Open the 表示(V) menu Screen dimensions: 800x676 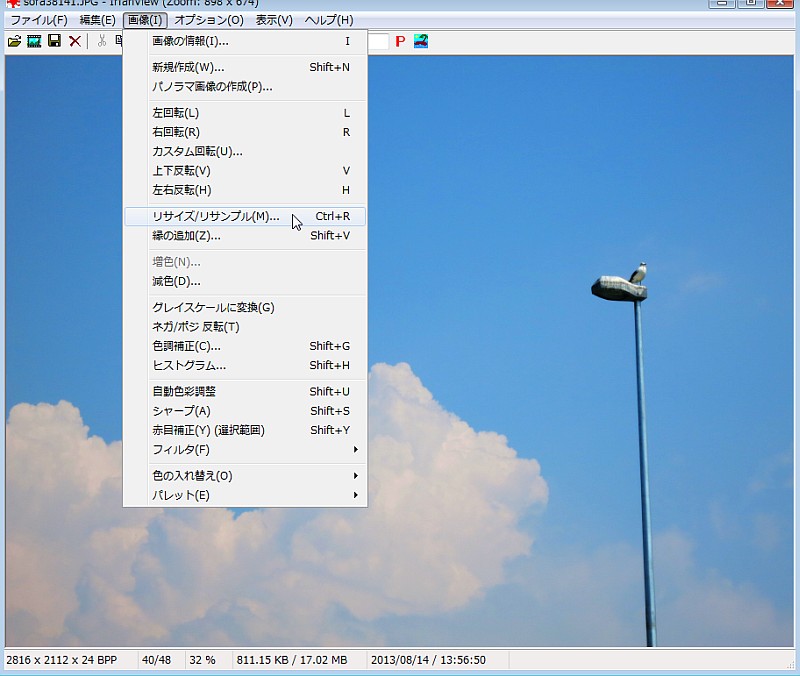(x=274, y=20)
